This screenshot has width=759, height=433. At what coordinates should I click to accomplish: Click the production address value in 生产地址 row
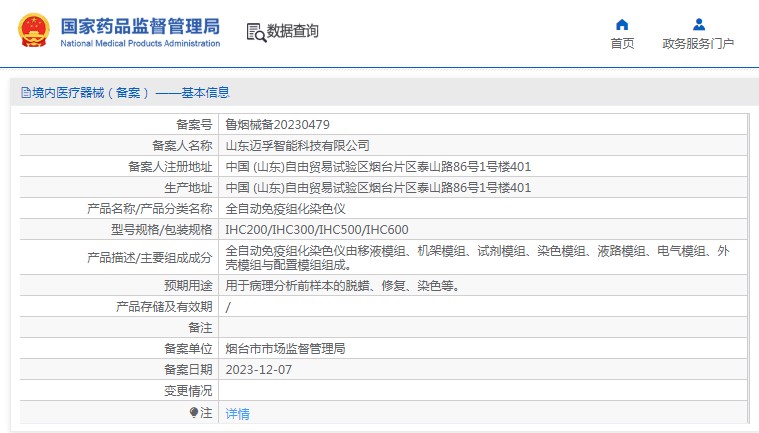378,188
